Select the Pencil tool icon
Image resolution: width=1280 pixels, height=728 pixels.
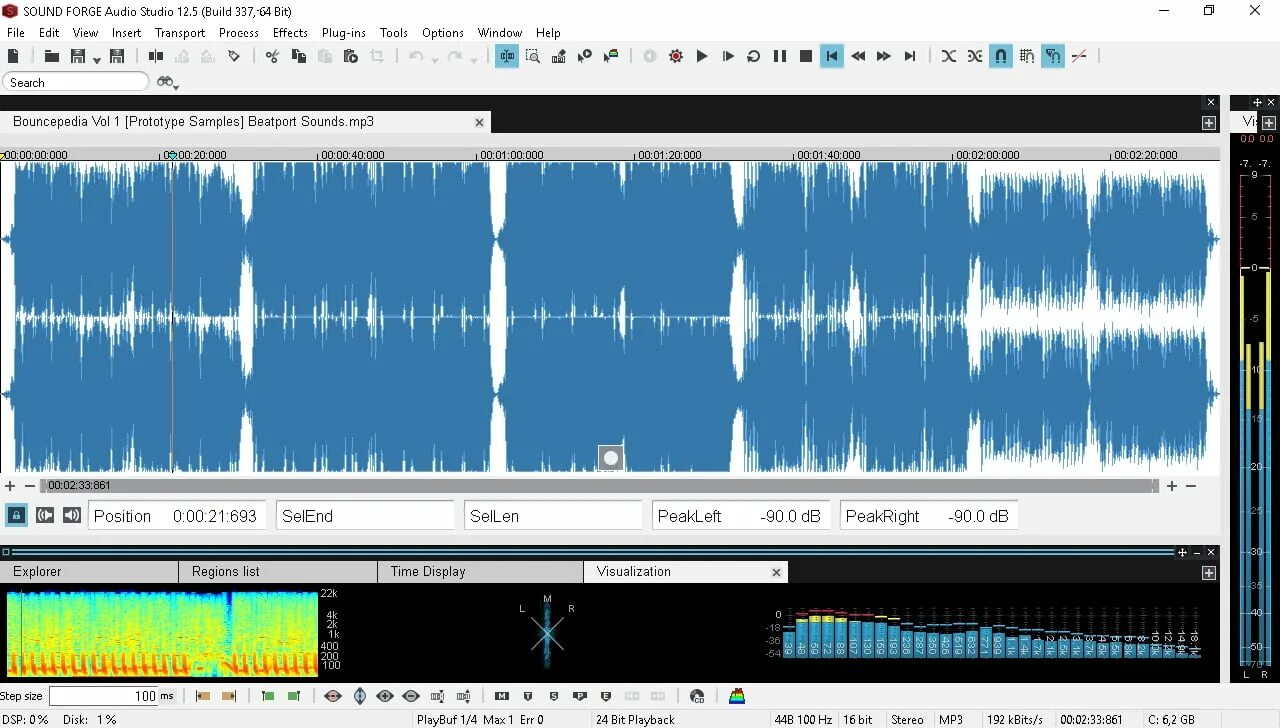tap(559, 57)
